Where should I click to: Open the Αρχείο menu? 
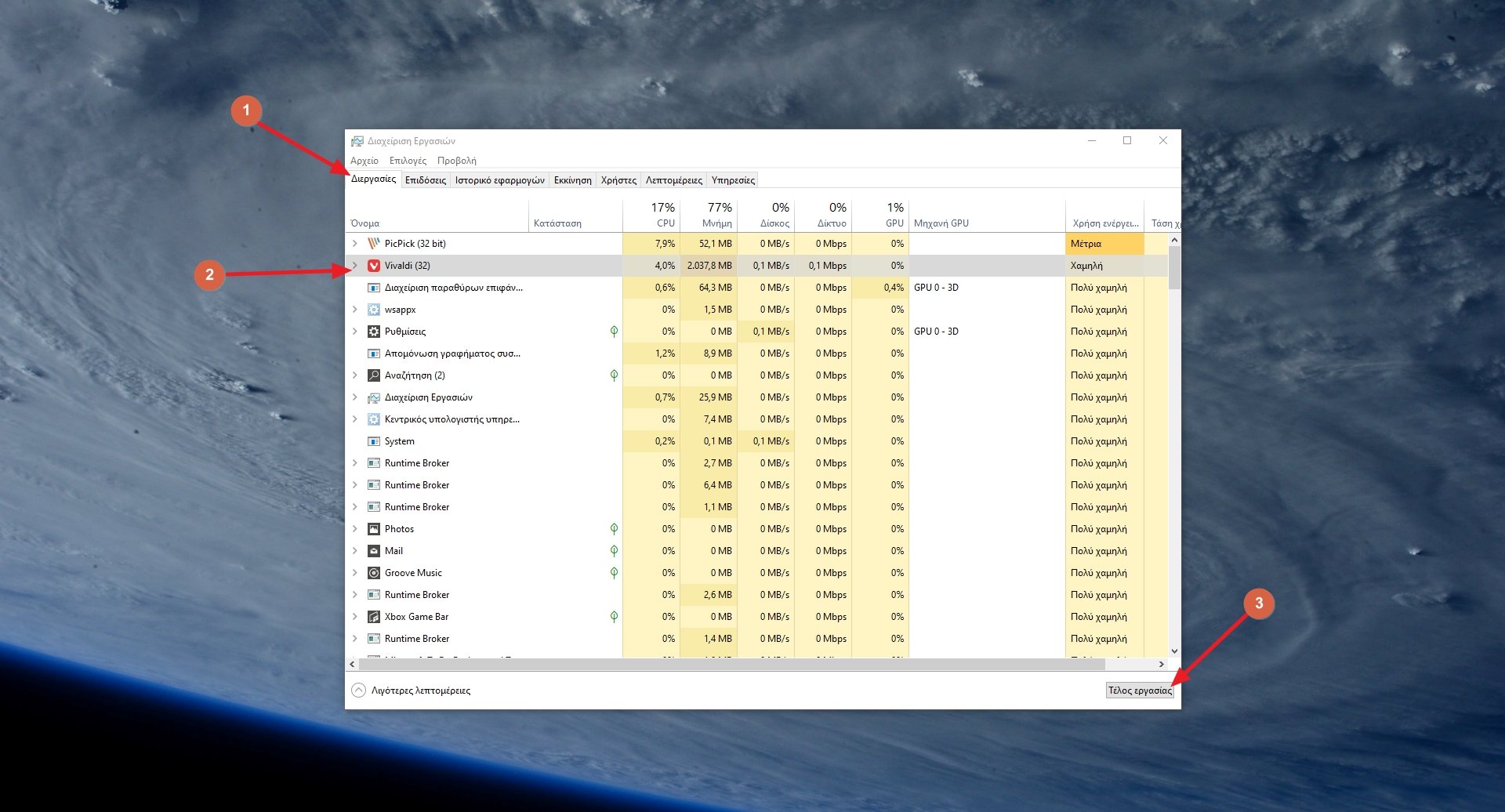point(364,161)
